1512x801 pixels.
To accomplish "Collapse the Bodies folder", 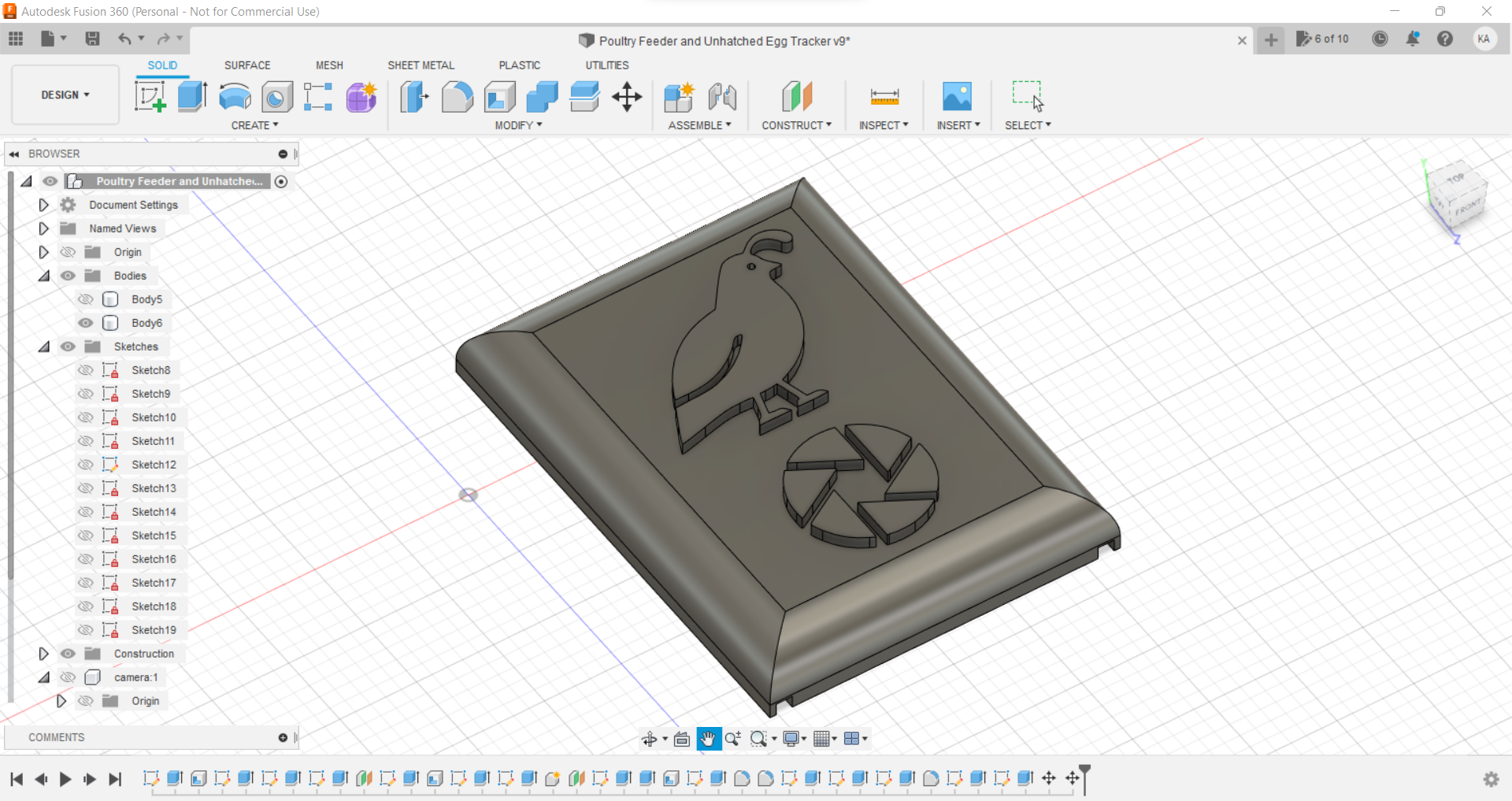I will [x=44, y=276].
